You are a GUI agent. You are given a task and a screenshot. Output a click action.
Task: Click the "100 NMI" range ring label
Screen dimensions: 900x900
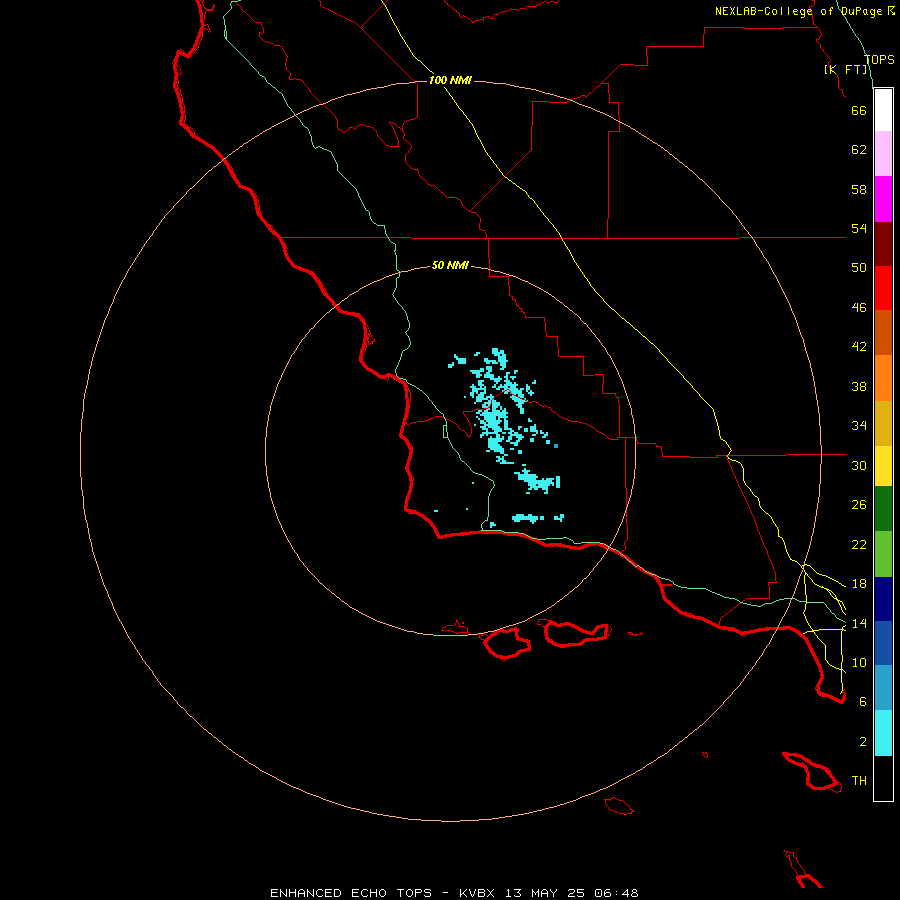(x=450, y=80)
